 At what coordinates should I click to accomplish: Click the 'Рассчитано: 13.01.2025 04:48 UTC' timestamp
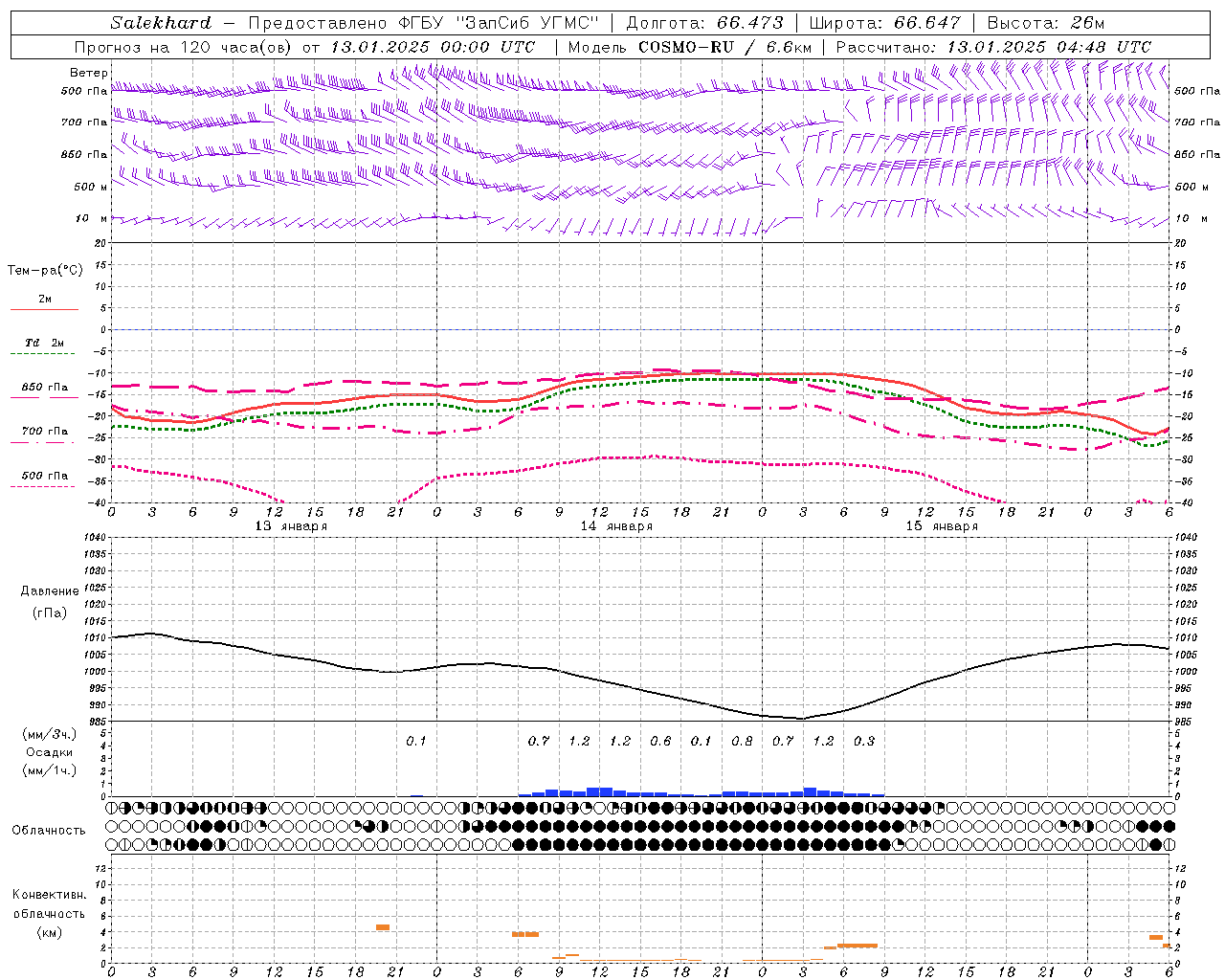pos(994,47)
